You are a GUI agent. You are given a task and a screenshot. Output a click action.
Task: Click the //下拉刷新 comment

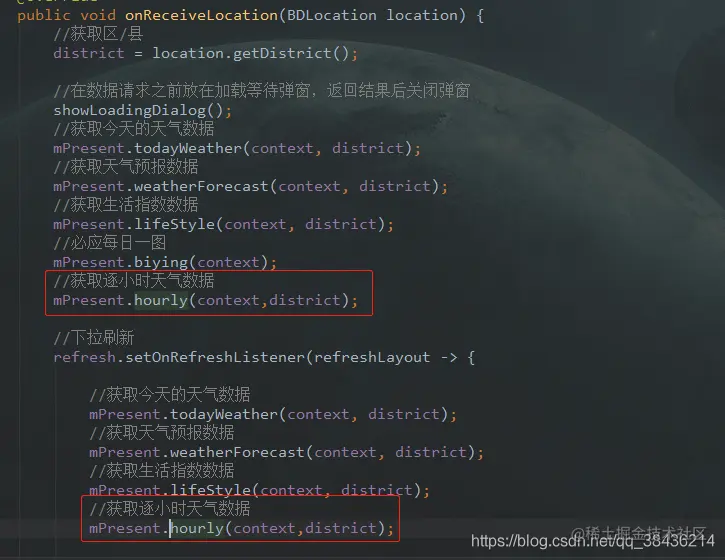[94, 338]
